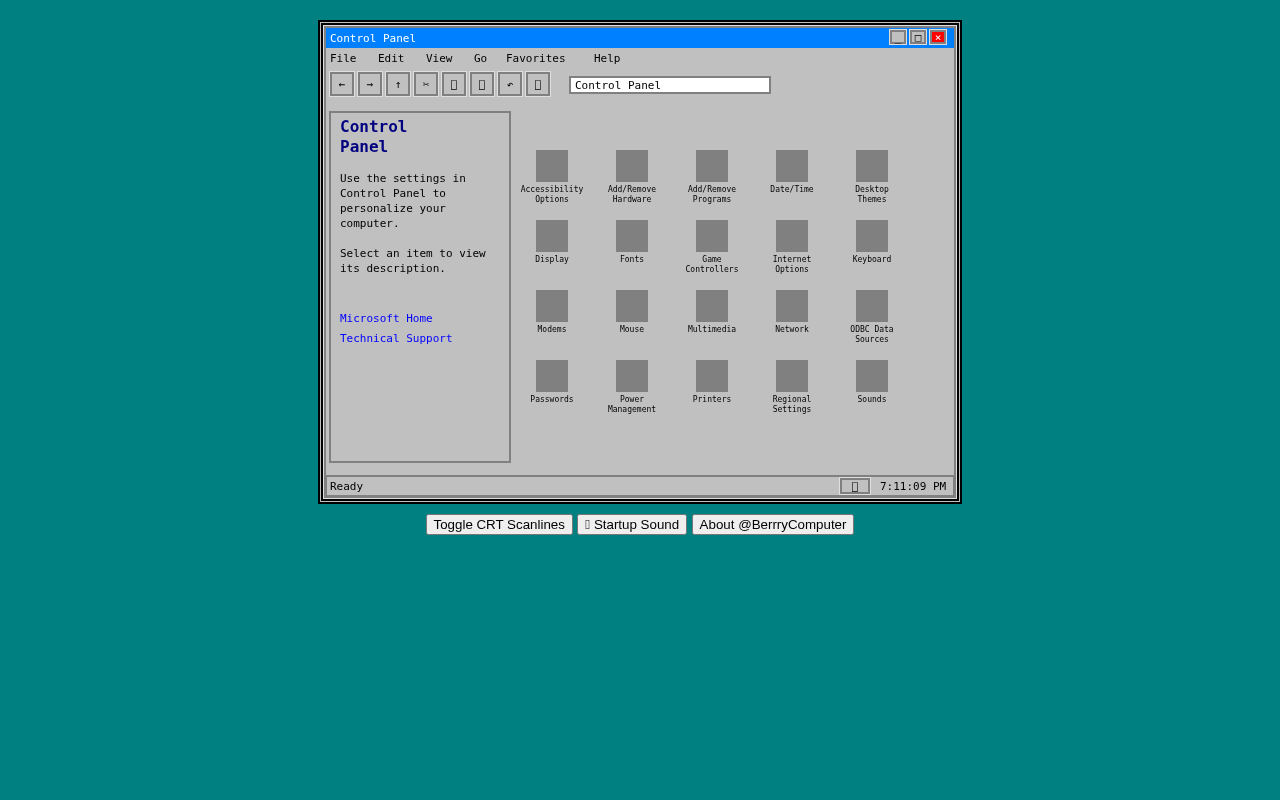Open the Favorites menu

click(x=535, y=58)
